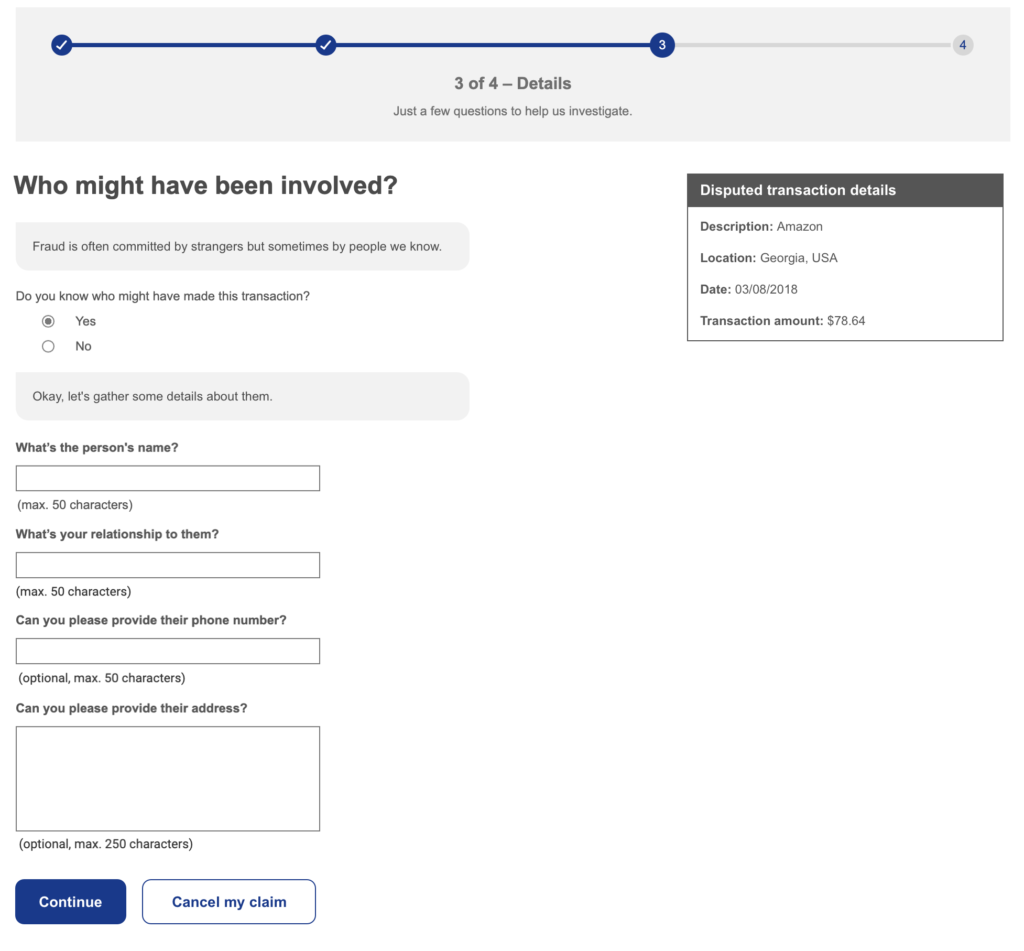
Task: Click the '3 of 4 – Details' heading
Action: pyautogui.click(x=513, y=84)
